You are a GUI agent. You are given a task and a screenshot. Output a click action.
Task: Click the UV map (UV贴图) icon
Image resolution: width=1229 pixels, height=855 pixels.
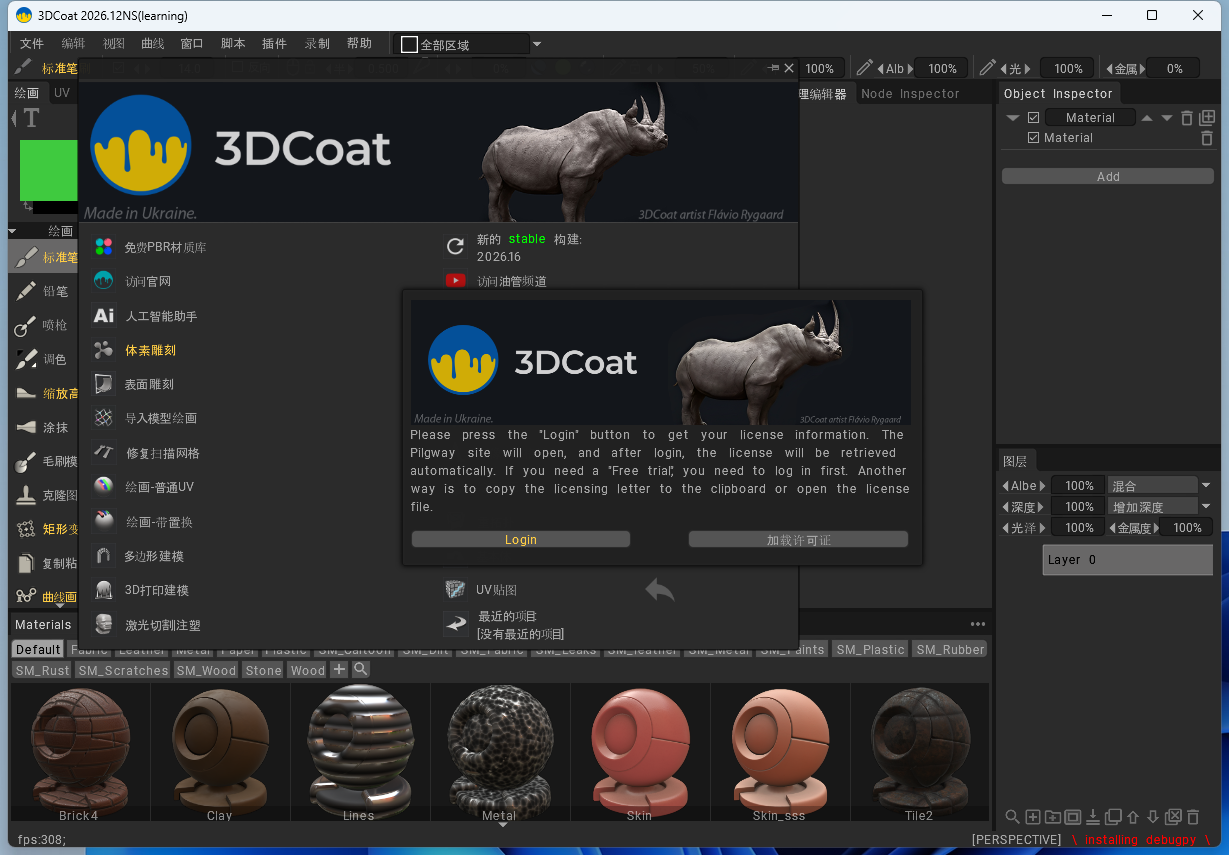click(456, 589)
